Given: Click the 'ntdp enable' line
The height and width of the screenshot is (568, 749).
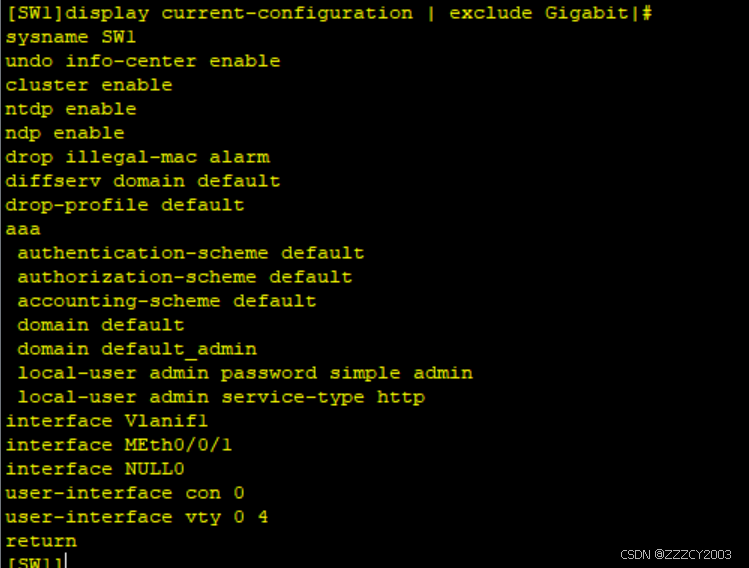Looking at the screenshot, I should point(70,109).
